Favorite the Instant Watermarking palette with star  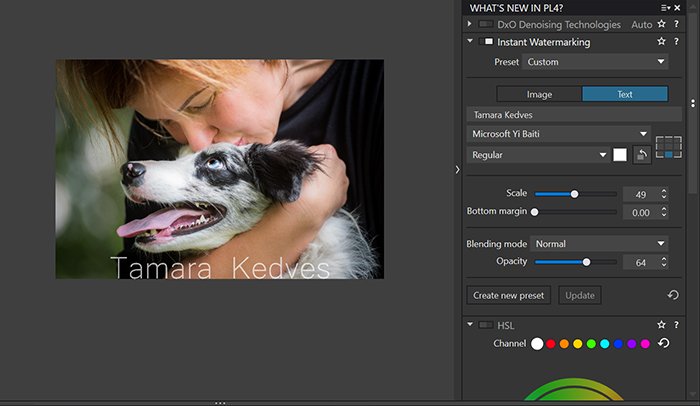point(661,42)
